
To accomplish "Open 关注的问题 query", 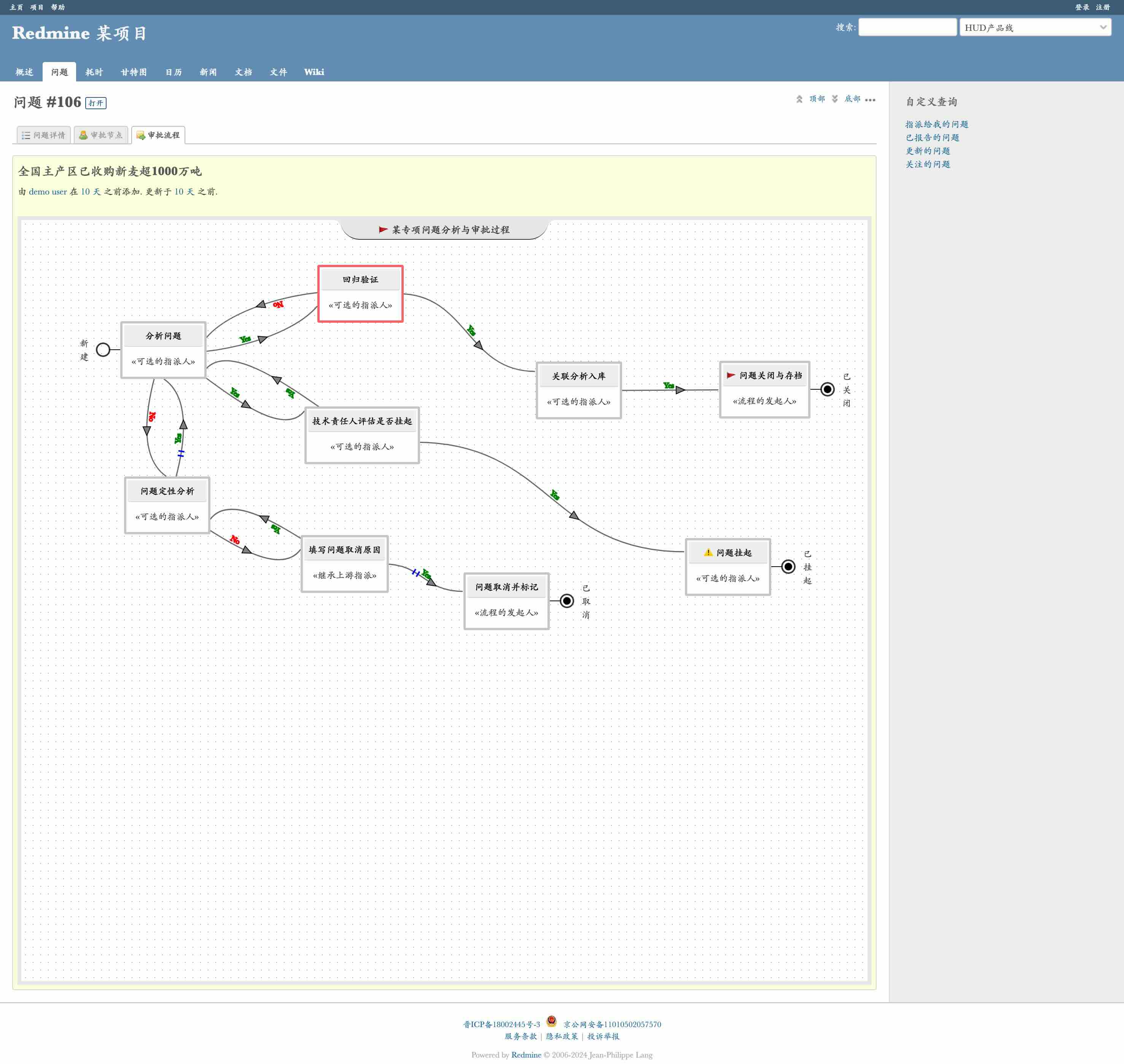I will (928, 164).
